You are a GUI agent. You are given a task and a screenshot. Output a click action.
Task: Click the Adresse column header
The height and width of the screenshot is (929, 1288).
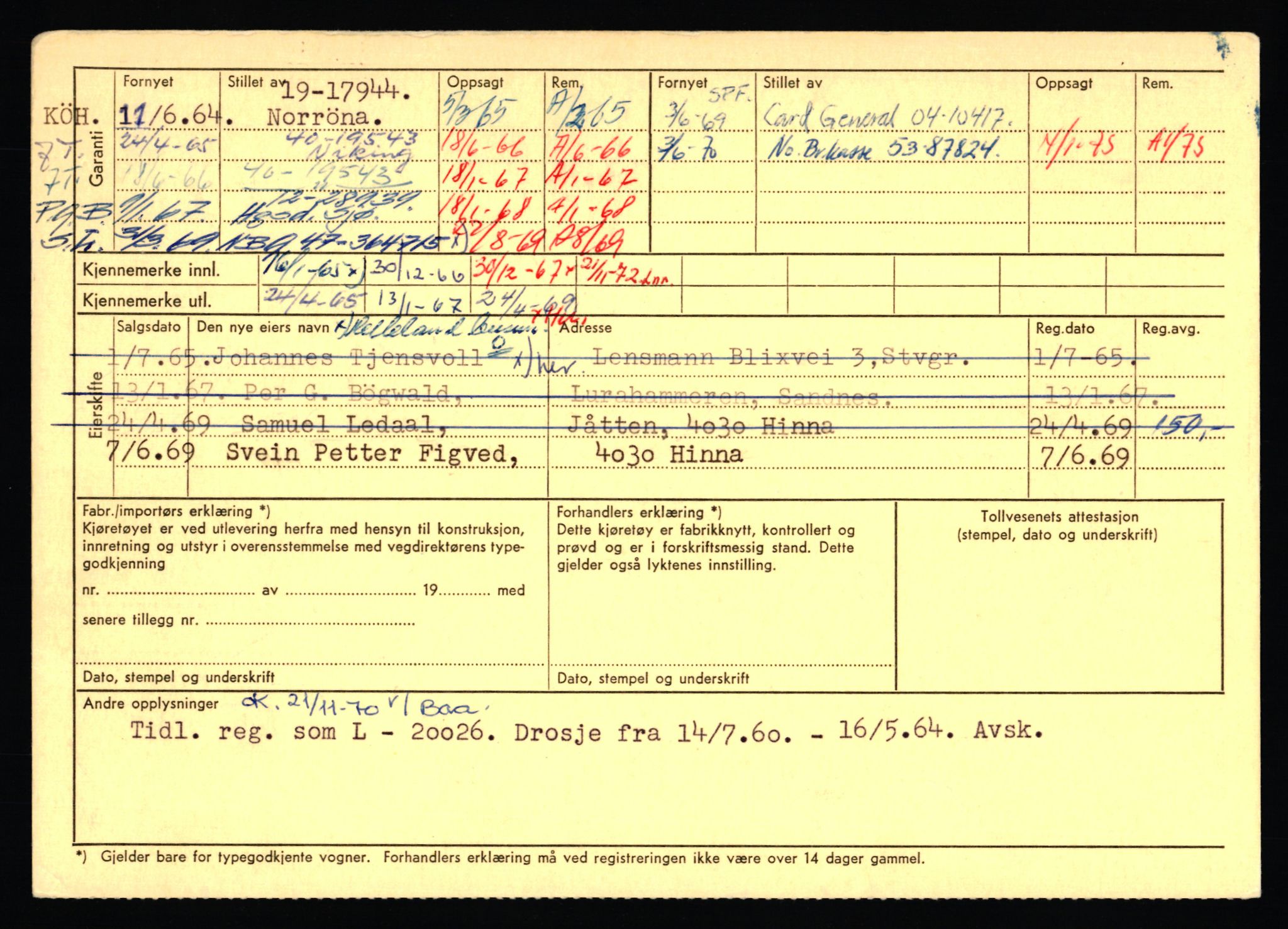point(585,328)
